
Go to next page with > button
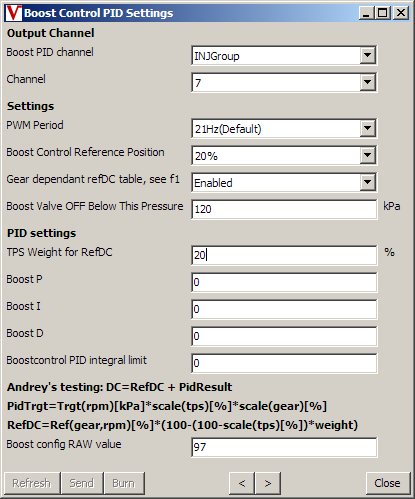coord(268,483)
